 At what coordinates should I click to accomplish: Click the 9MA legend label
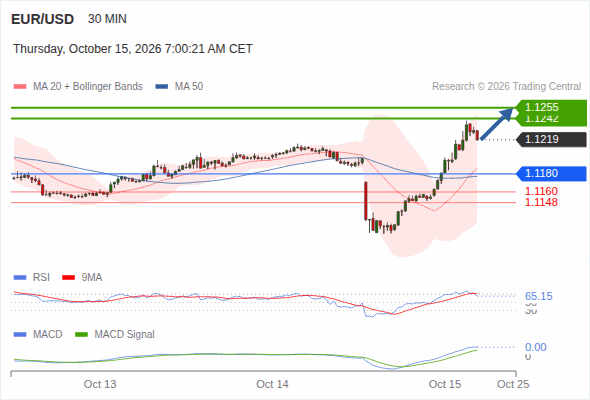tap(92, 278)
